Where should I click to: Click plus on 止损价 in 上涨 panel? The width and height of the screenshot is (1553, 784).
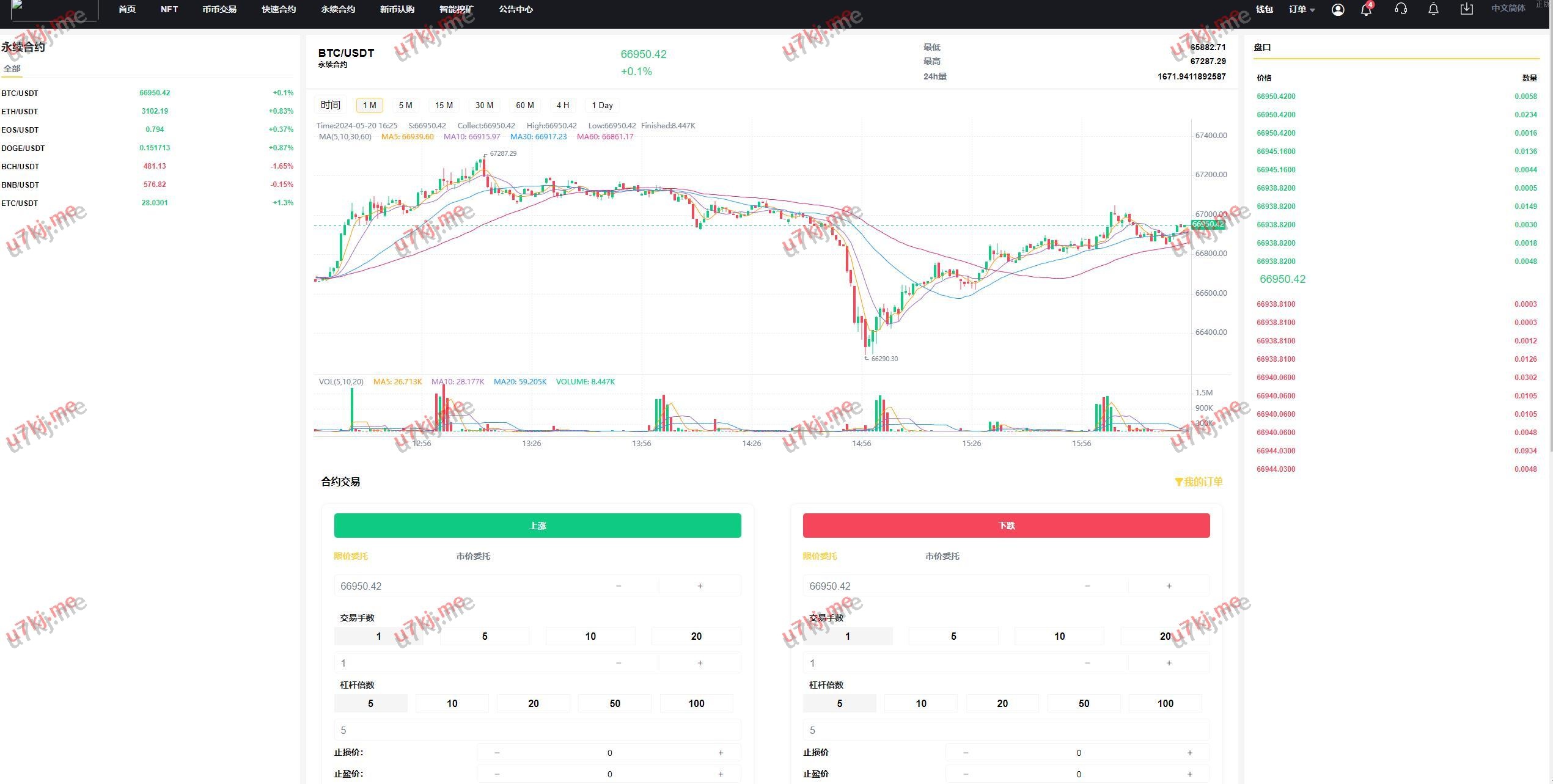coord(721,753)
